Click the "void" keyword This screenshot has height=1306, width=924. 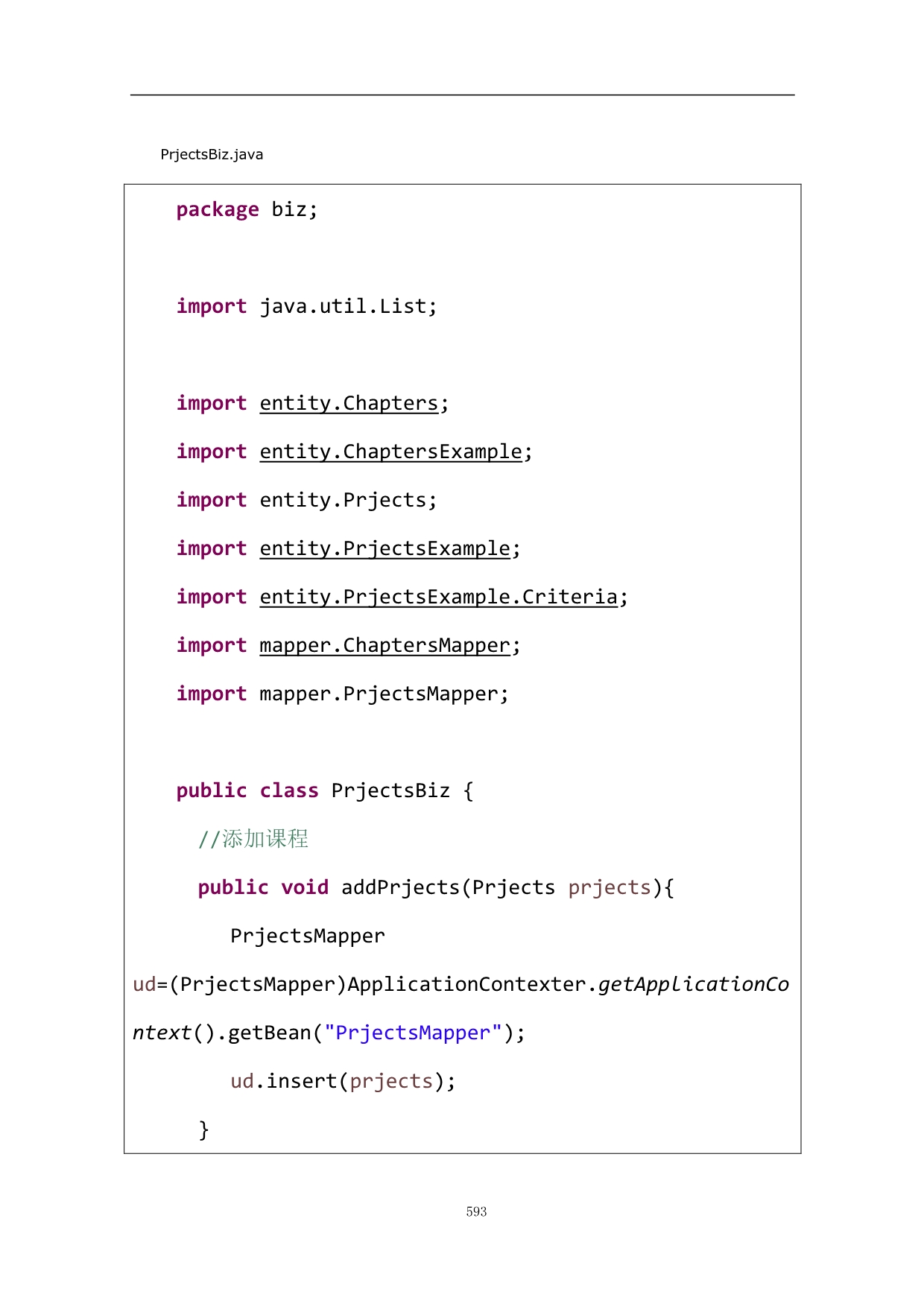point(305,887)
